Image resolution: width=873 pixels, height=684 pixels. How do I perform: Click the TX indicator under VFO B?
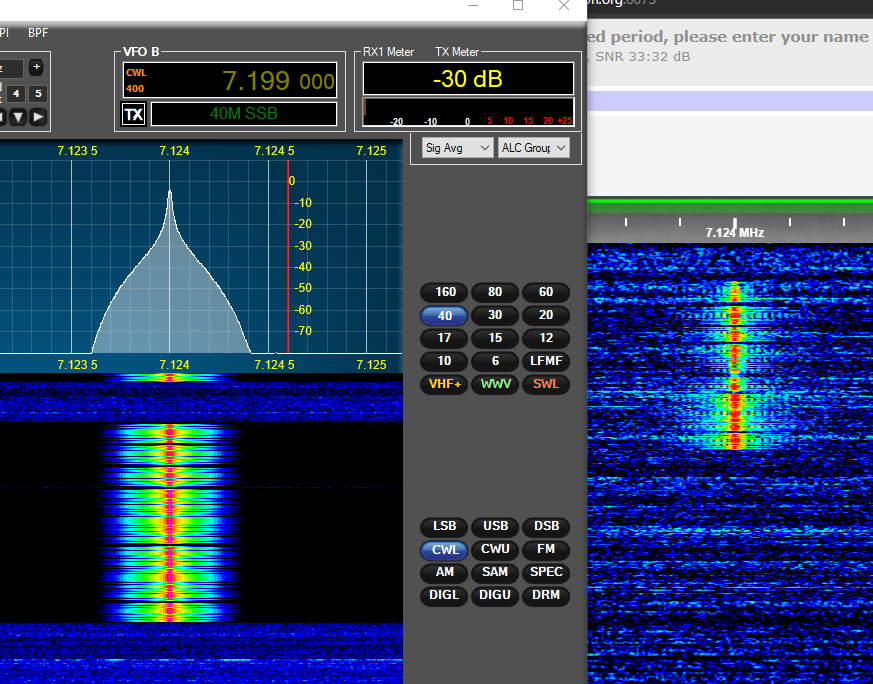(133, 114)
